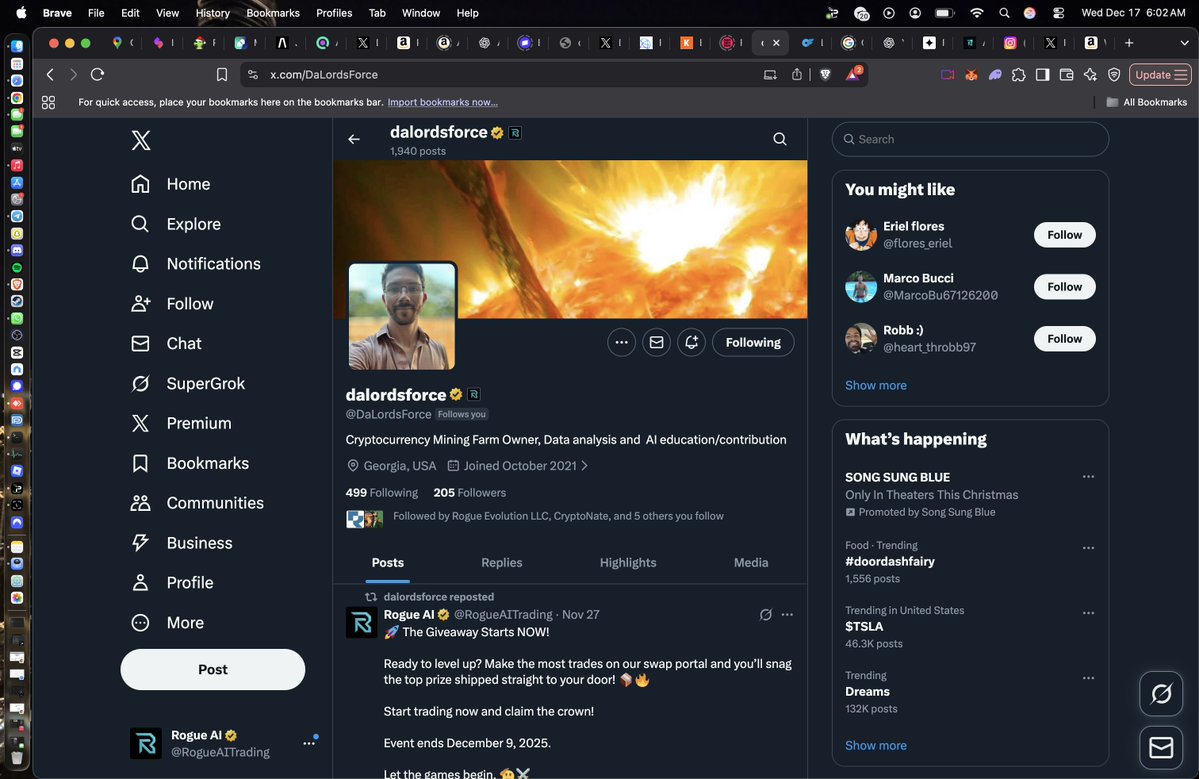Open Brave Shields lion icon
Image resolution: width=1199 pixels, height=779 pixels.
pyautogui.click(x=825, y=74)
